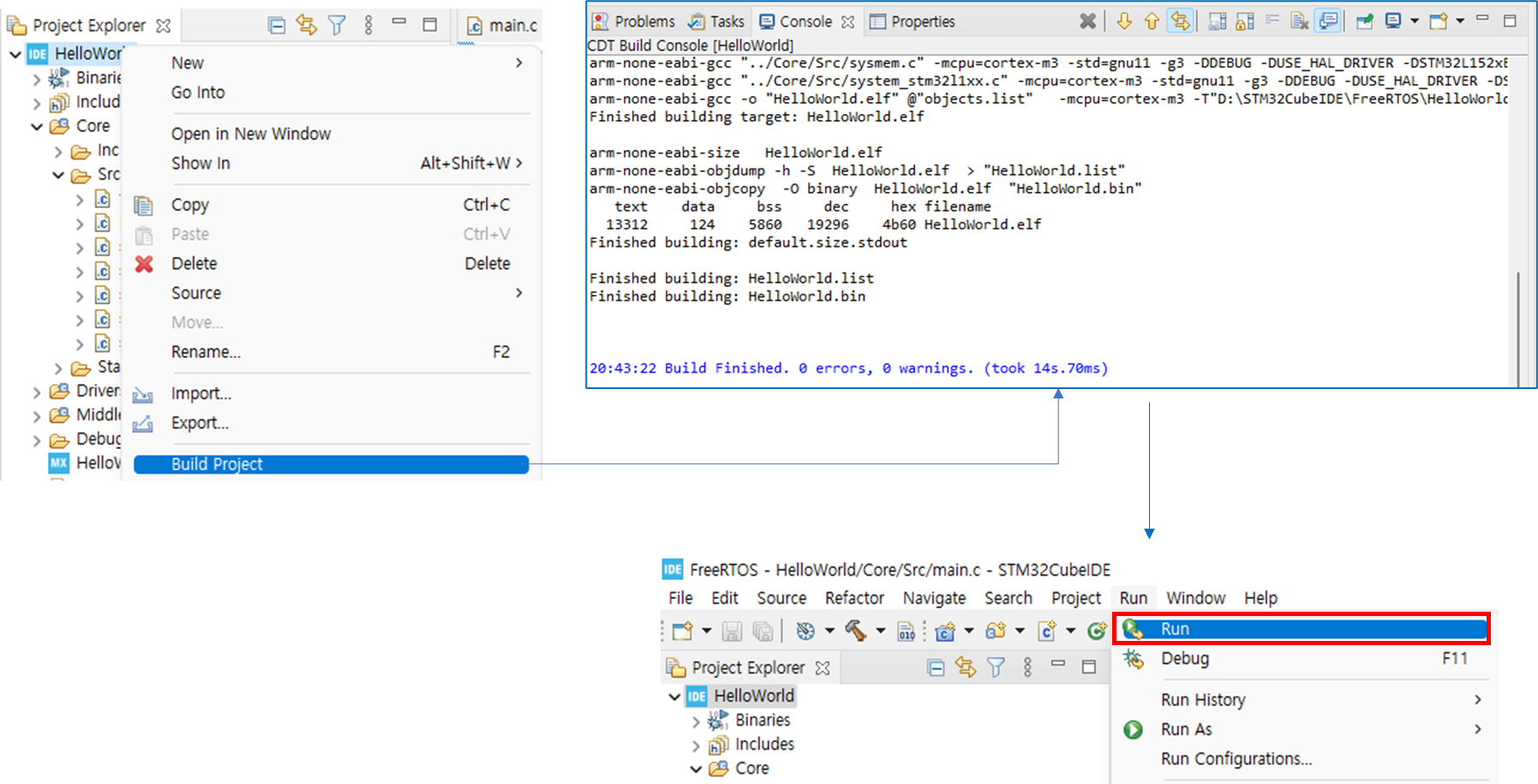Screen dimensions: 1538x784
Task: Open the Tasks tab
Action: pyautogui.click(x=716, y=21)
